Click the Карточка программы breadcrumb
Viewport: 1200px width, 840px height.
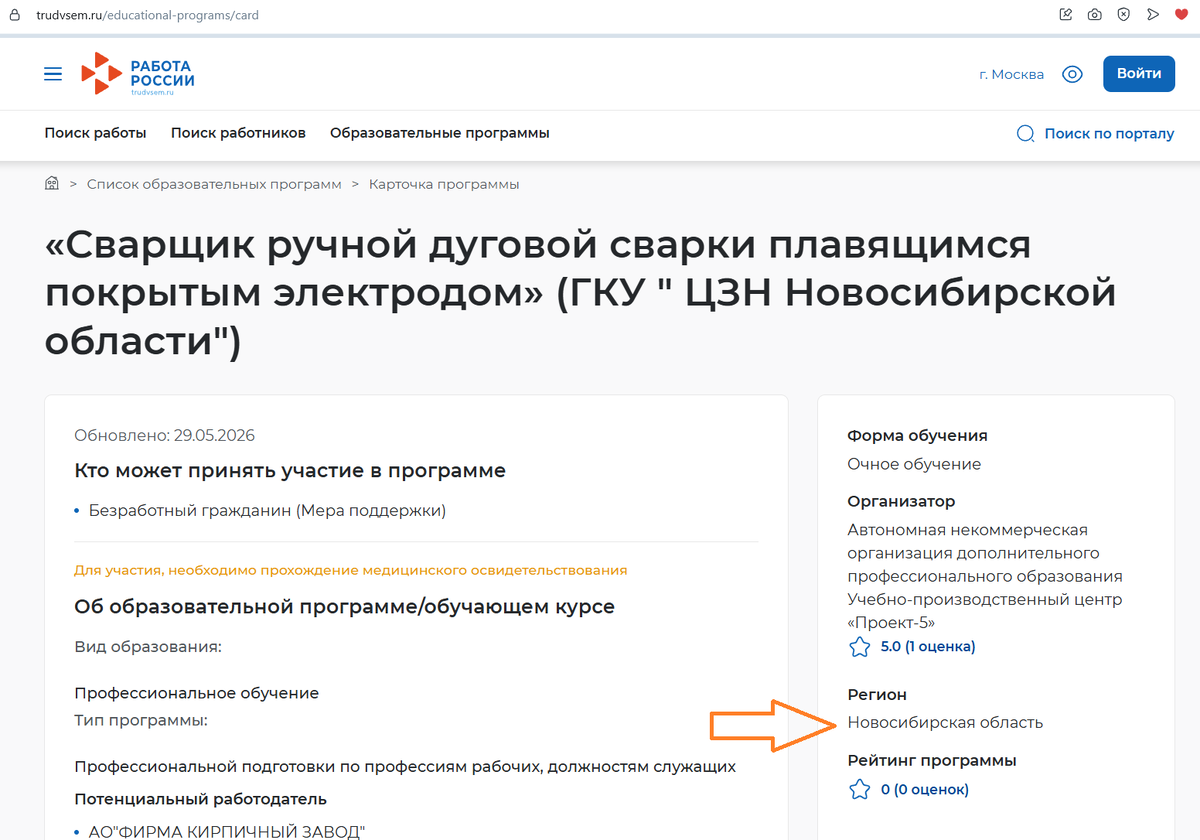444,184
